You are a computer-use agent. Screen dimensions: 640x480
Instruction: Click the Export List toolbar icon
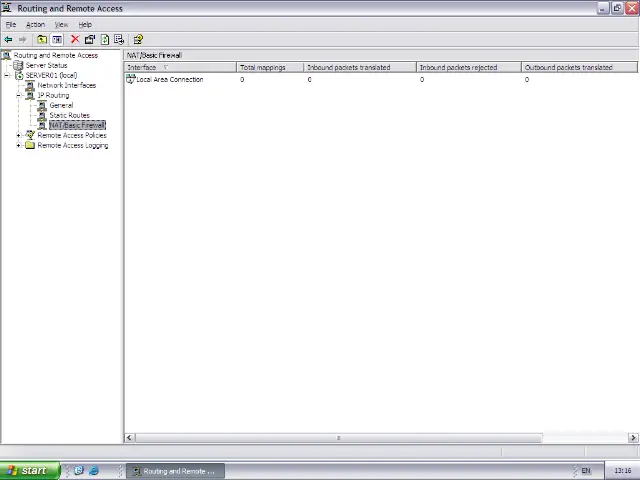(119, 40)
